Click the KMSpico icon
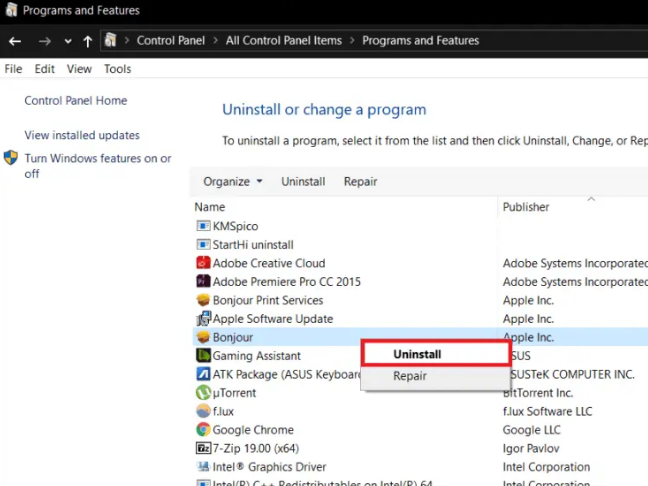Image resolution: width=648 pixels, height=486 pixels. pyautogui.click(x=203, y=226)
